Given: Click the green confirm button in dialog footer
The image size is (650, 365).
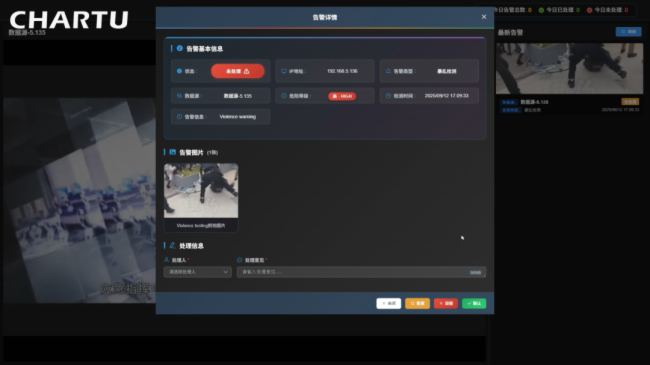Looking at the screenshot, I should coord(474,303).
